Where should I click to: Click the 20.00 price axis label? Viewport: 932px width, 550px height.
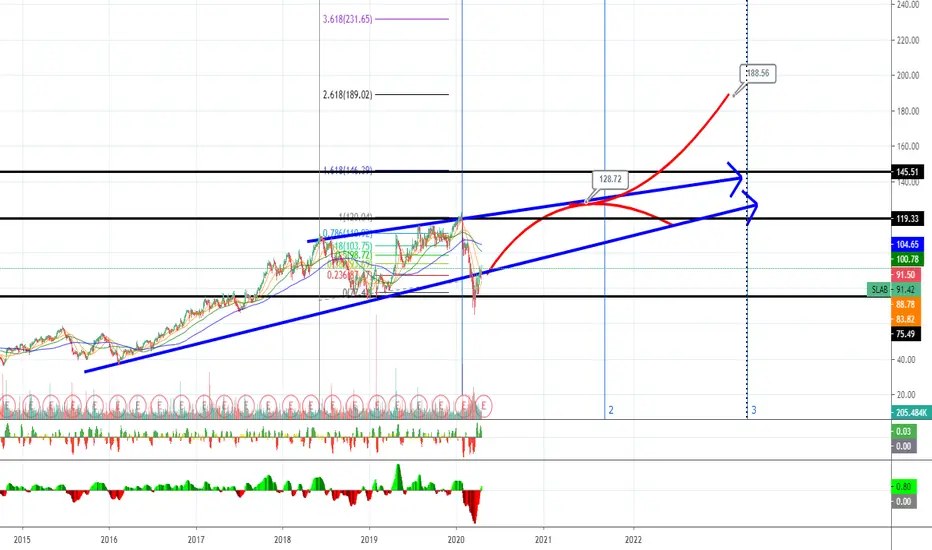tap(906, 395)
